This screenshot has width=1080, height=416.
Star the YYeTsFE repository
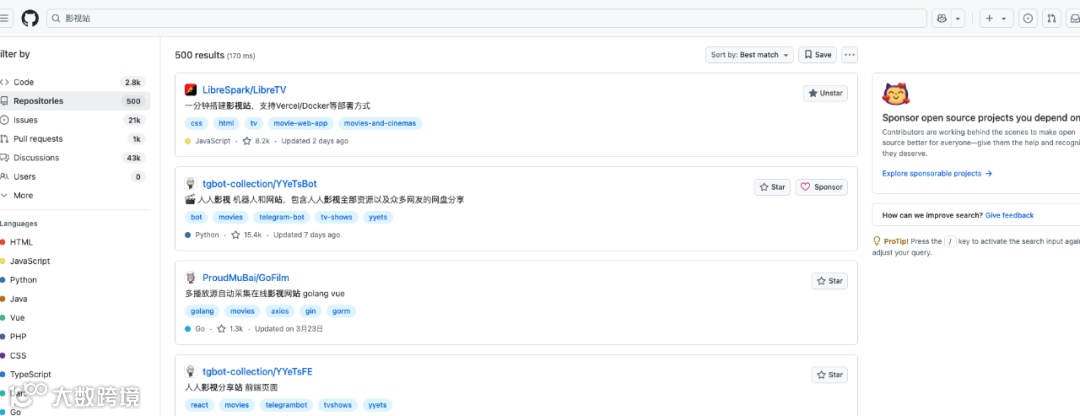[829, 375]
